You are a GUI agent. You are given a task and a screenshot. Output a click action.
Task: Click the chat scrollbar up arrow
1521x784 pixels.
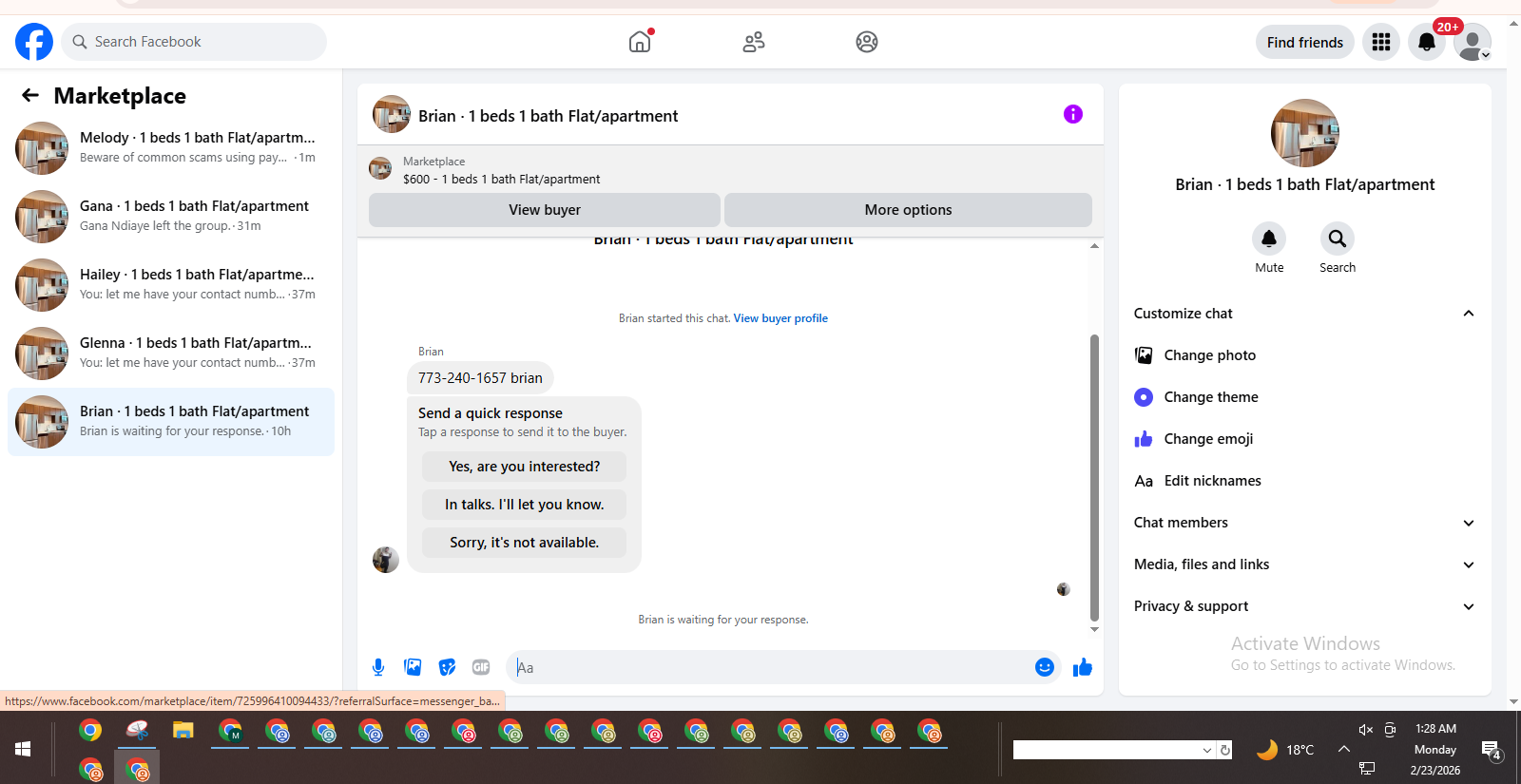tap(1094, 246)
